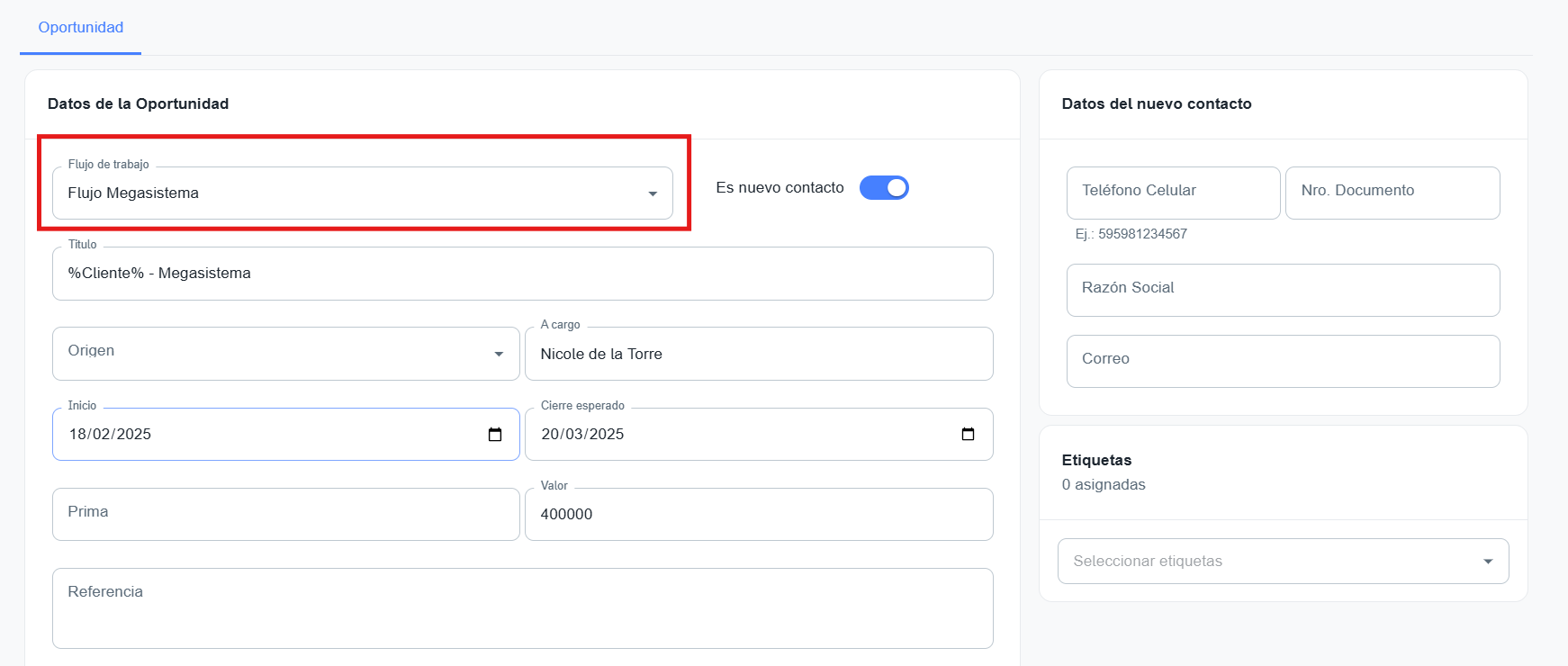Click the Nro. Documento field
Image resolution: width=1568 pixels, height=666 pixels.
(x=1392, y=193)
